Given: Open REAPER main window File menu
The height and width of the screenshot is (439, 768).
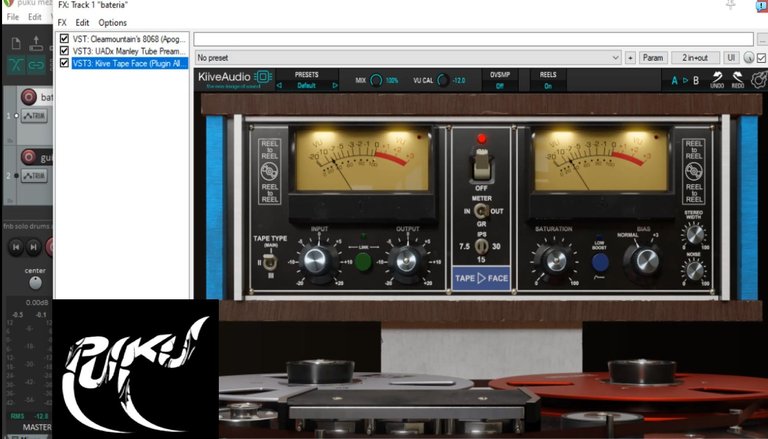Looking at the screenshot, I should point(13,17).
